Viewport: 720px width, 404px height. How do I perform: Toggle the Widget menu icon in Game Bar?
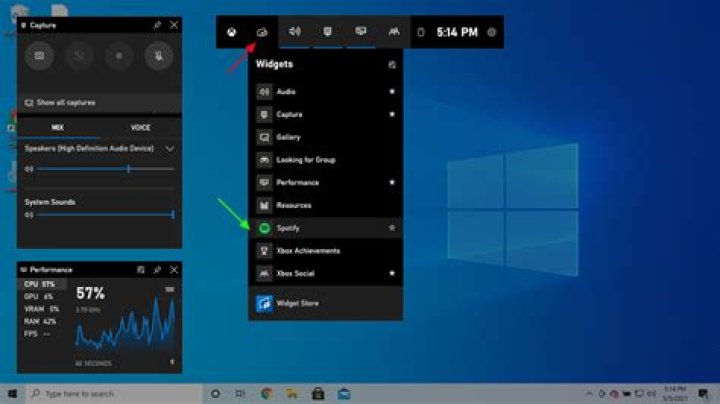point(262,32)
